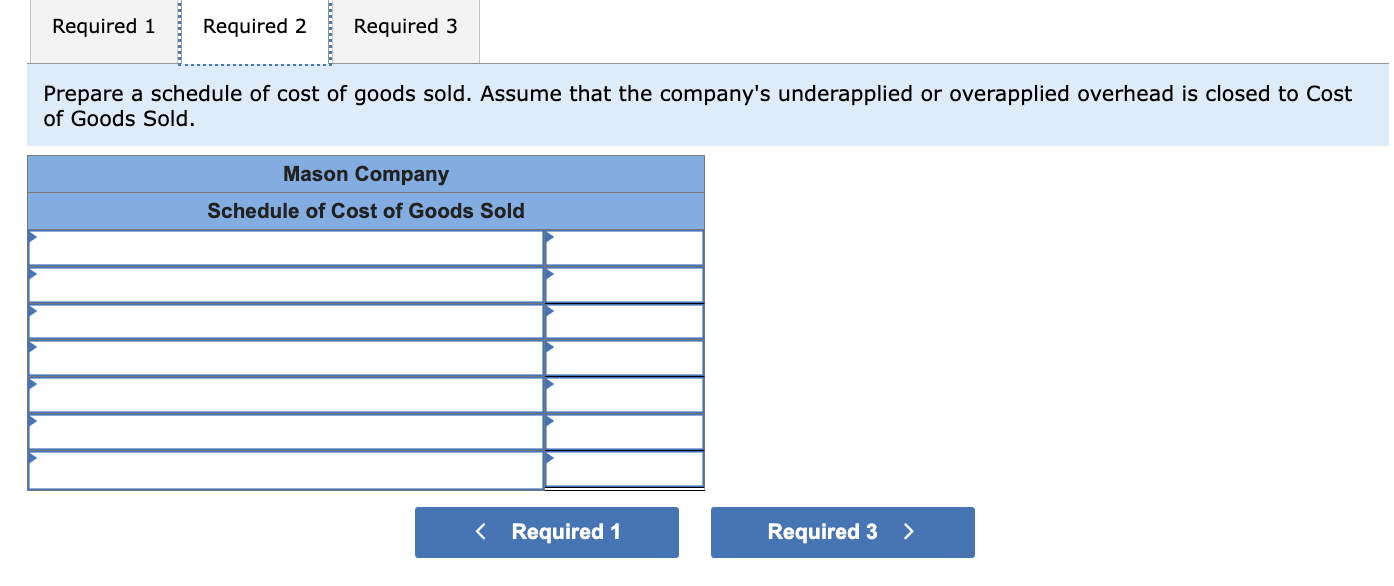1394x586 pixels.
Task: Switch to the Required 3 tab
Action: [x=405, y=27]
